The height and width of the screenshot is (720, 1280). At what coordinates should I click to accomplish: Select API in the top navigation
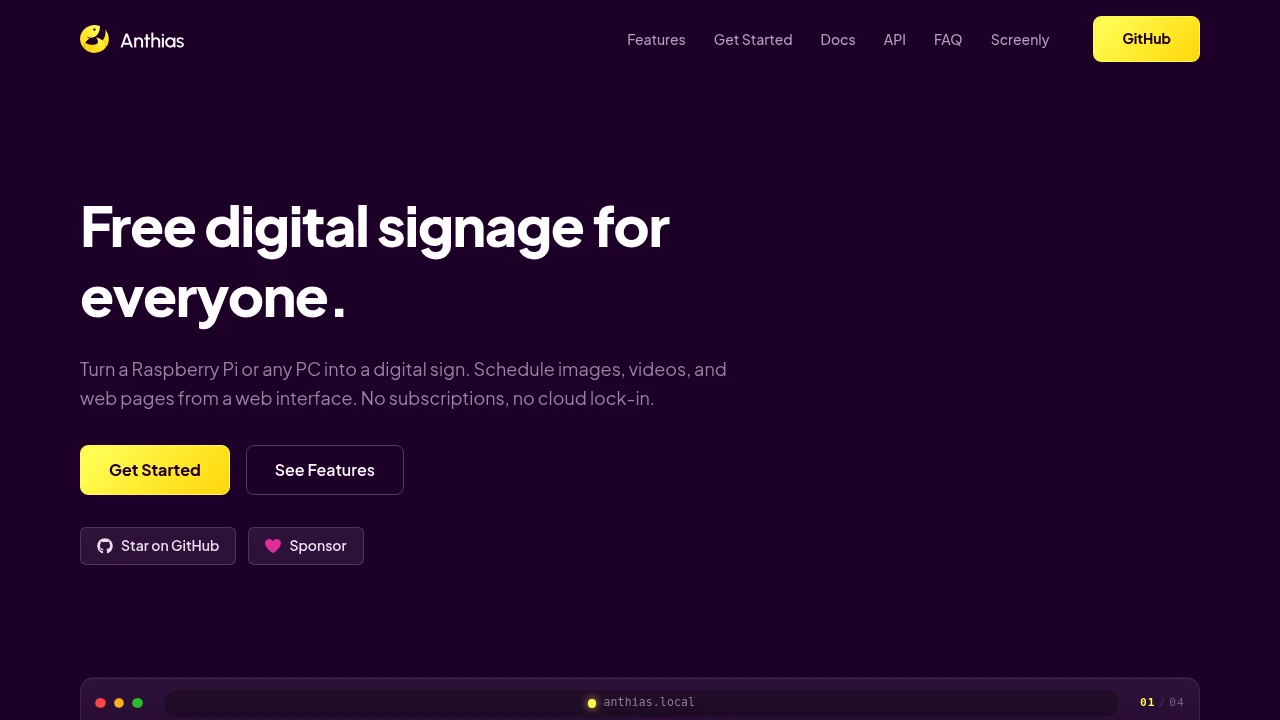point(895,40)
